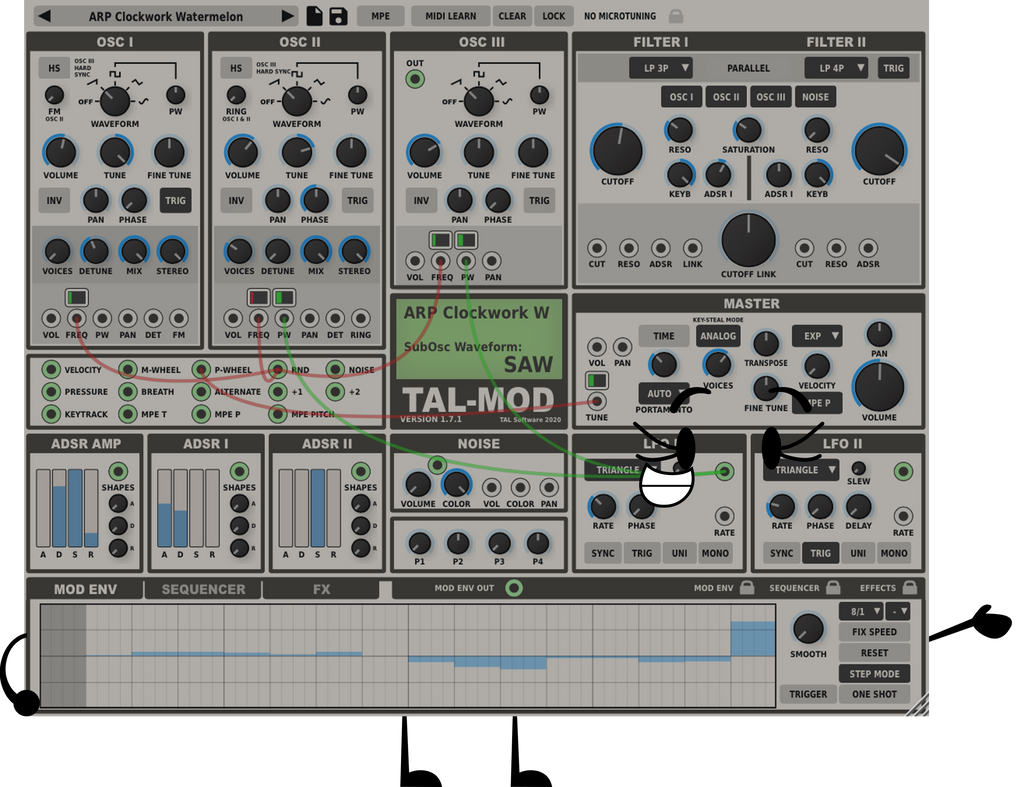This screenshot has height=787, width=1016.
Task: Click the MIDI LEARN button
Action: [449, 16]
